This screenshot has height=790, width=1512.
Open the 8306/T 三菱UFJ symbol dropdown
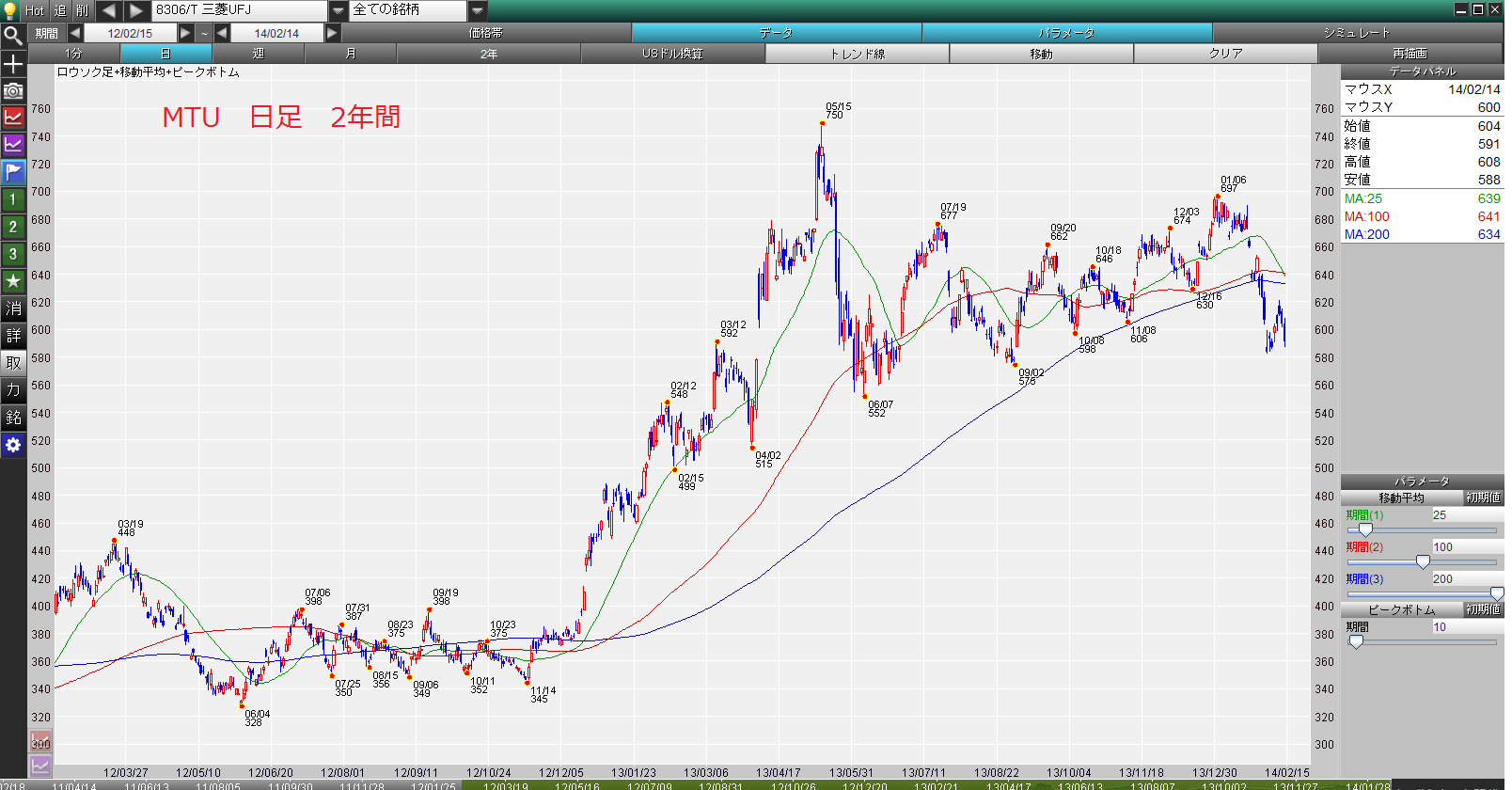339,10
